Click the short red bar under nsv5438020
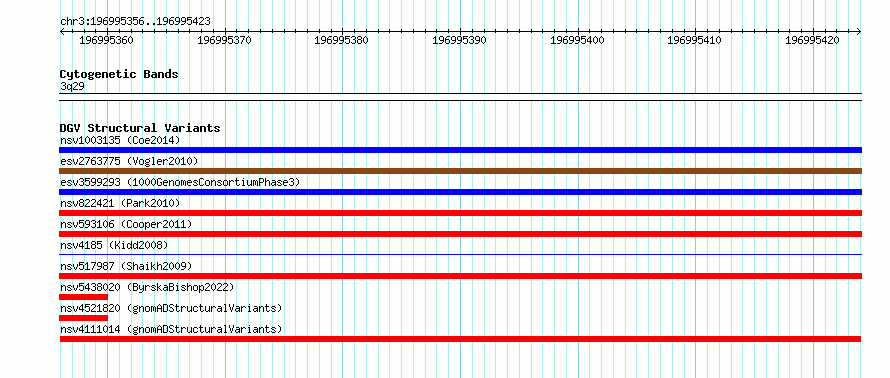 click(x=83, y=297)
